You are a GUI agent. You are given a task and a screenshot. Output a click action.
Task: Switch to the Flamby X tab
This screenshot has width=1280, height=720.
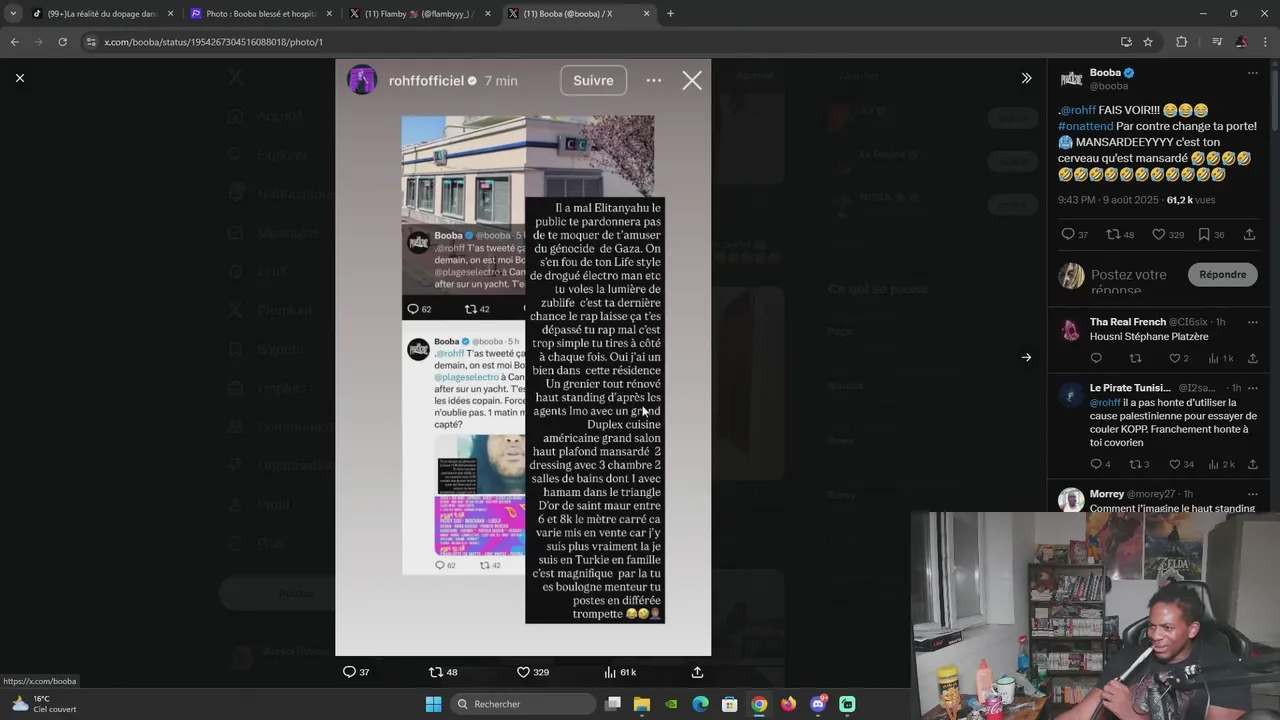coord(417,14)
